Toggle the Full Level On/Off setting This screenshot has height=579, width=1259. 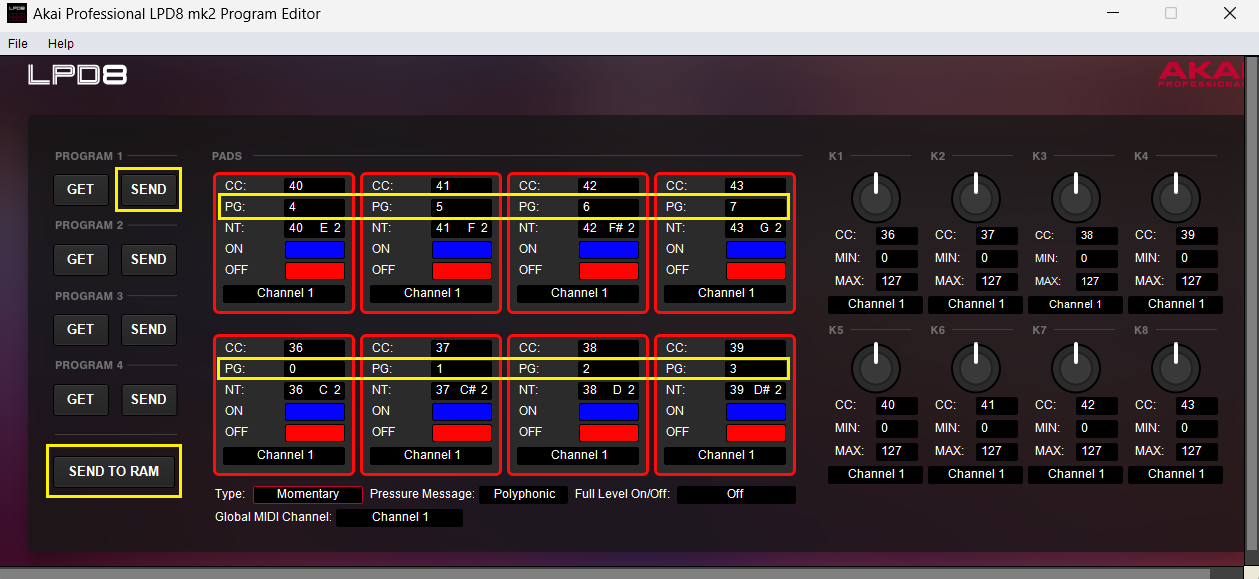click(x=736, y=494)
